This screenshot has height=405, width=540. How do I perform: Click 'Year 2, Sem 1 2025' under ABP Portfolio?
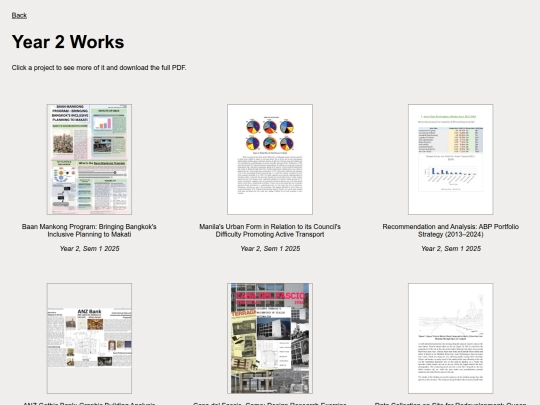click(451, 249)
